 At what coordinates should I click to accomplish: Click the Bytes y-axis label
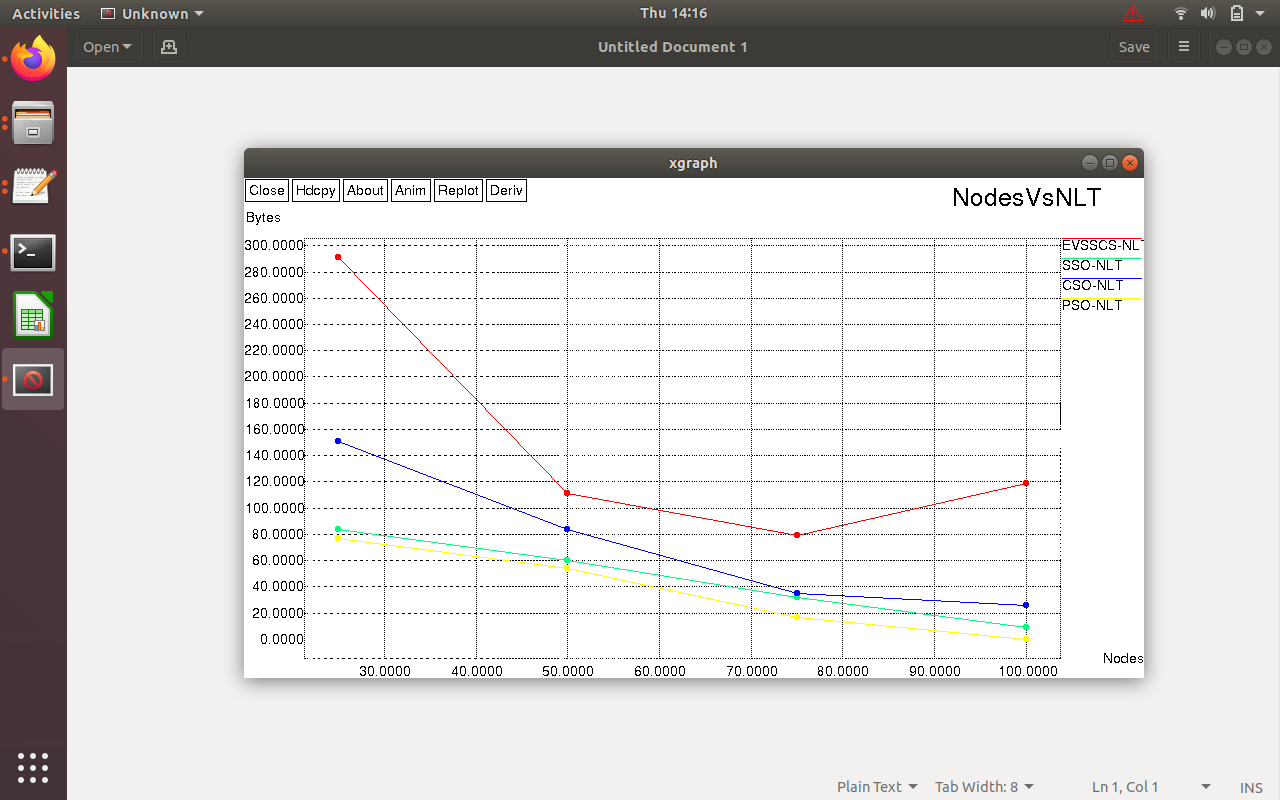[263, 218]
